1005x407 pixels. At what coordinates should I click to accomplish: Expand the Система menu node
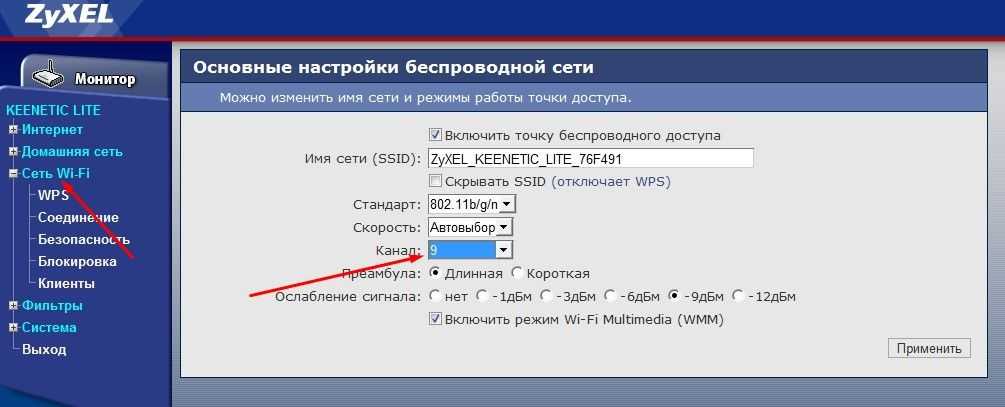13,328
